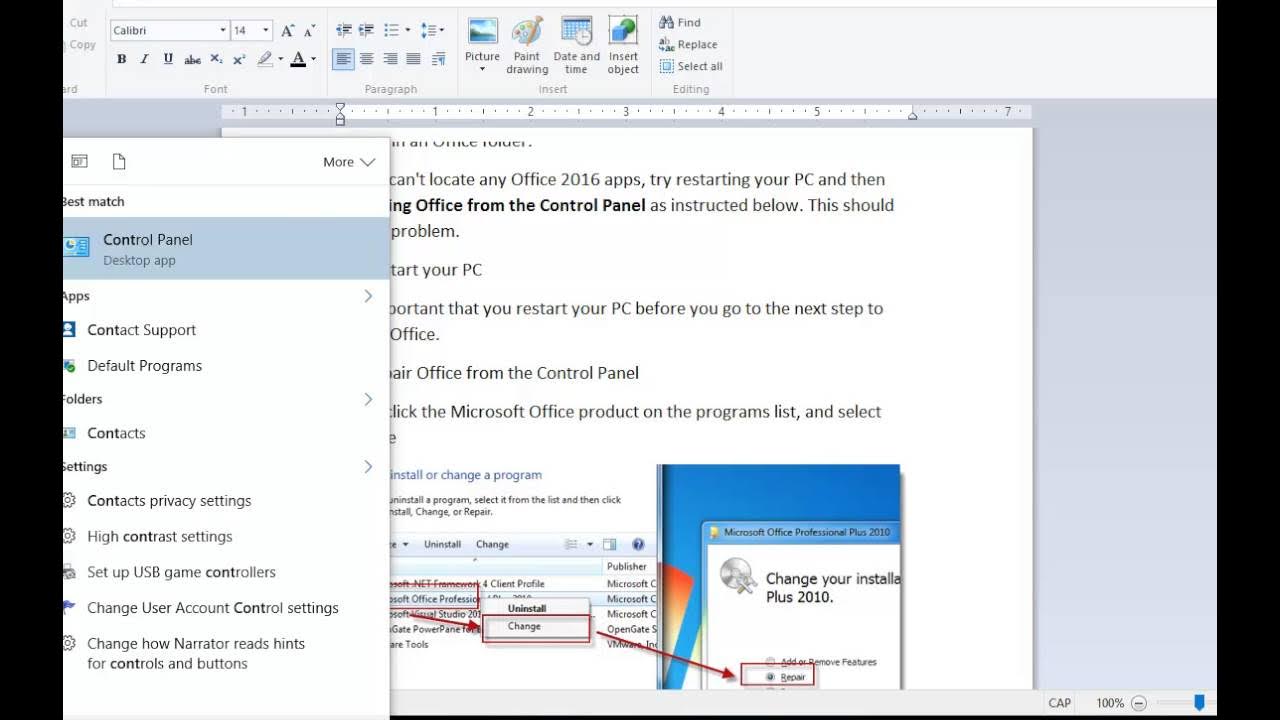
Task: Click the 100% zoom level text
Action: [1110, 703]
